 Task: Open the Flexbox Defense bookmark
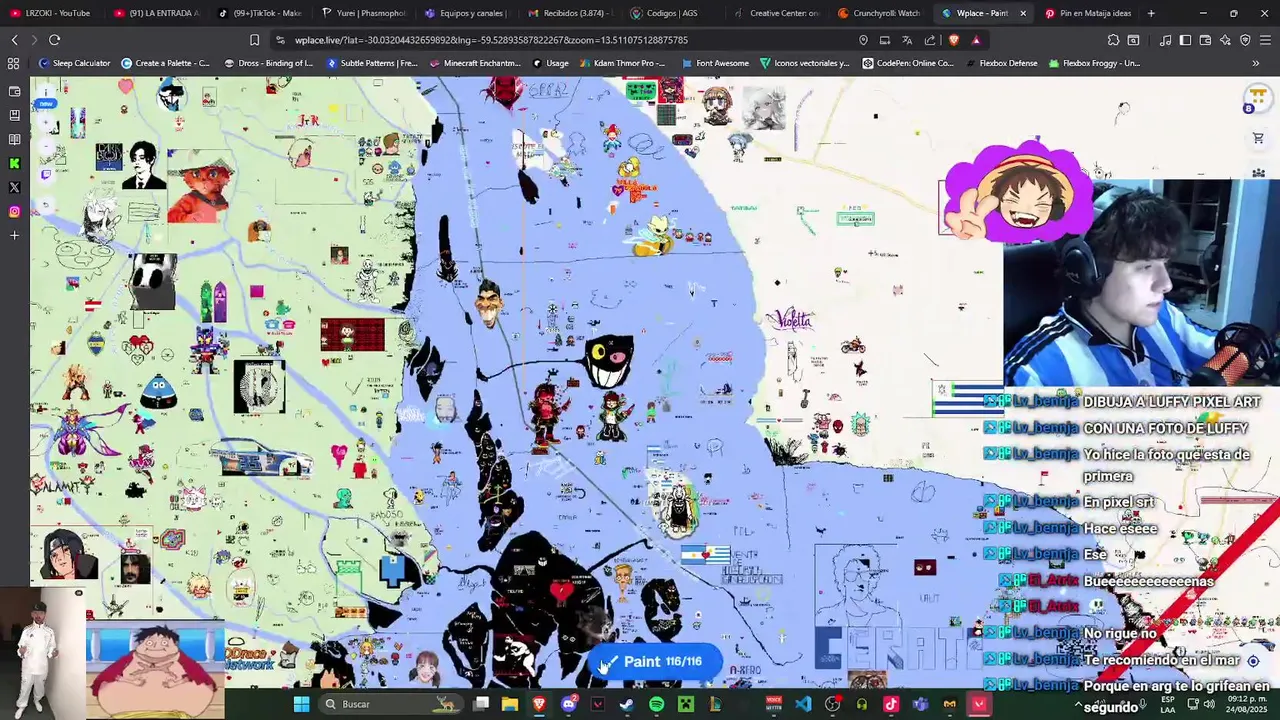click(1001, 63)
